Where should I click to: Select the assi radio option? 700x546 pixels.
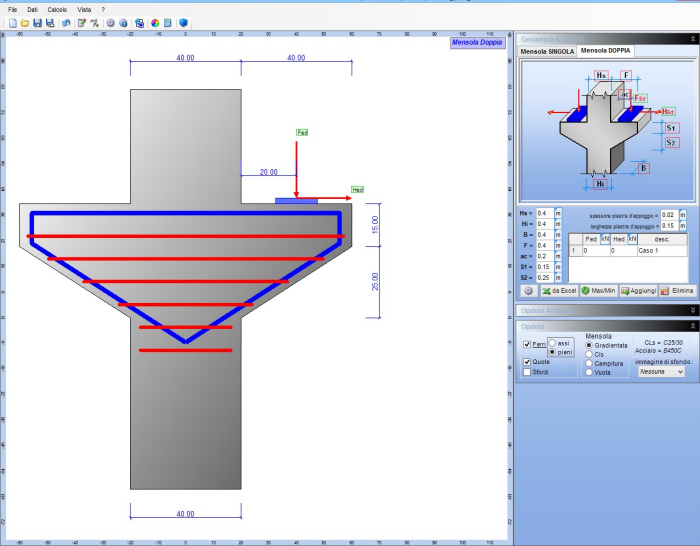552,343
